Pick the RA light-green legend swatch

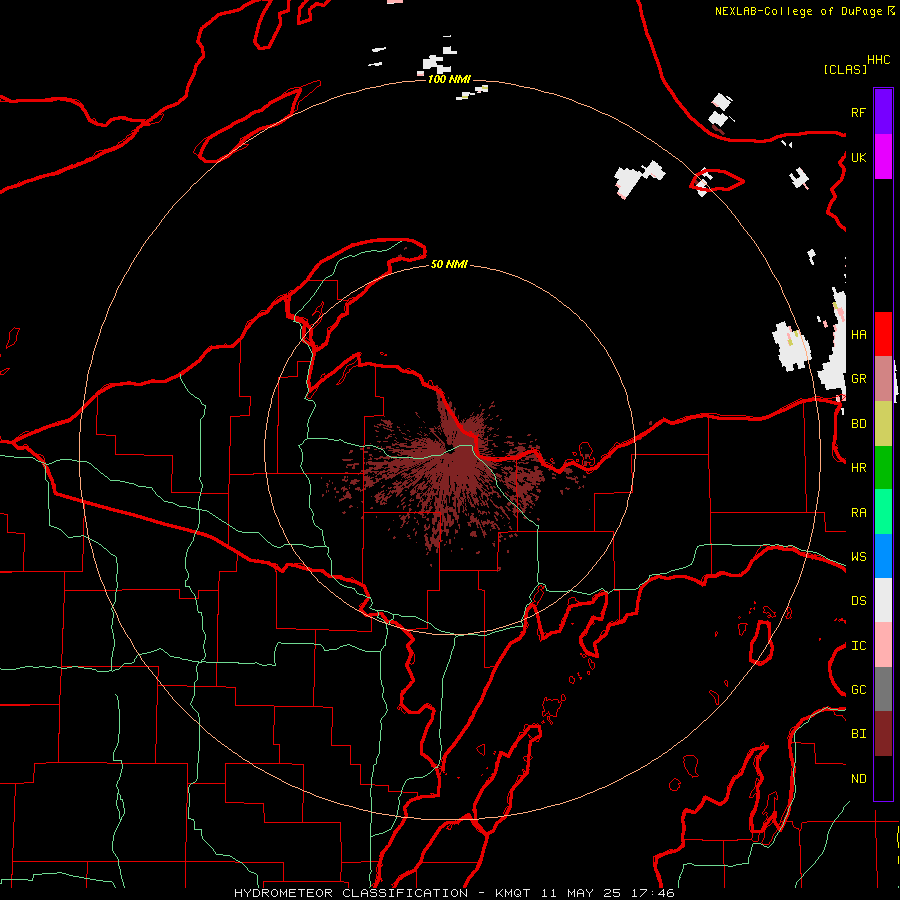[x=883, y=512]
